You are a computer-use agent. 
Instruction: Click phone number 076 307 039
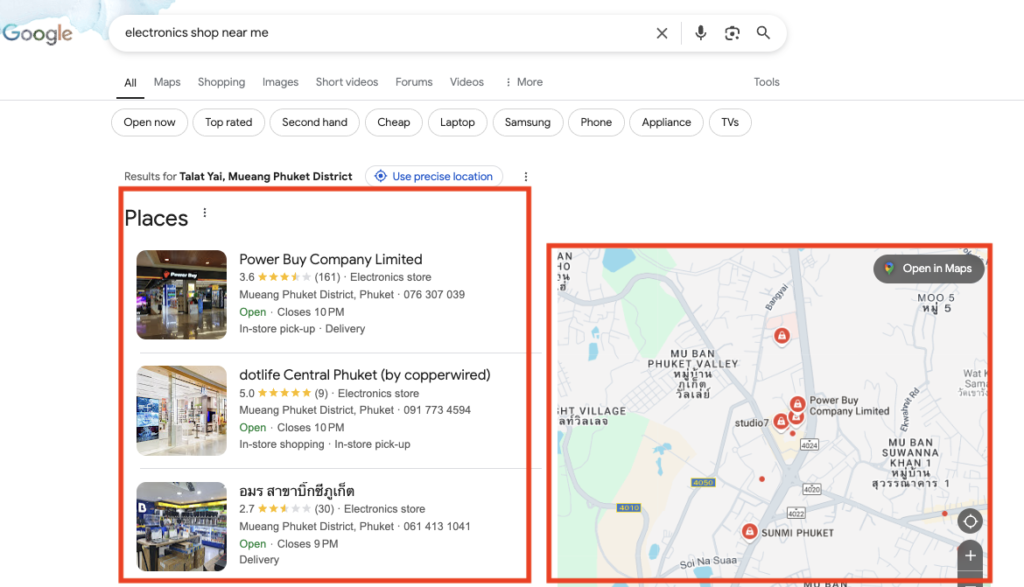point(434,294)
